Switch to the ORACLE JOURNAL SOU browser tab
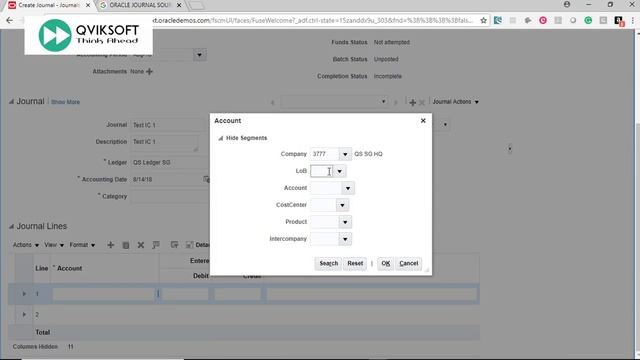 click(140, 5)
